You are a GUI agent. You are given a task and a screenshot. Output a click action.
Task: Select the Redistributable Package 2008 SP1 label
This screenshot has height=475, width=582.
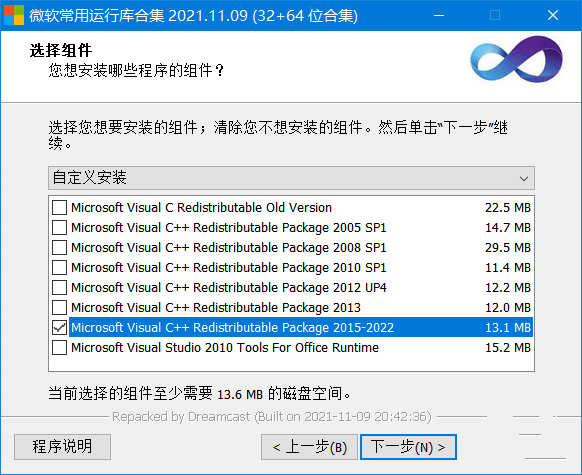click(229, 248)
